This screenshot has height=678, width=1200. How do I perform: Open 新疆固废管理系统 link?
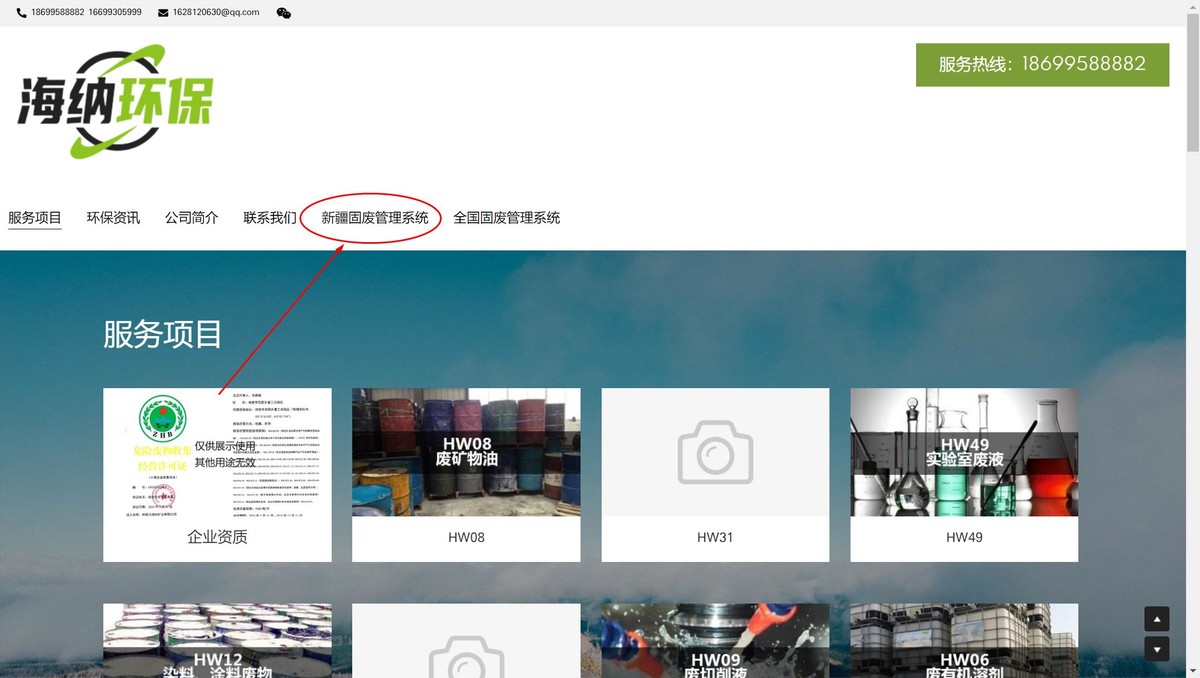pyautogui.click(x=375, y=217)
